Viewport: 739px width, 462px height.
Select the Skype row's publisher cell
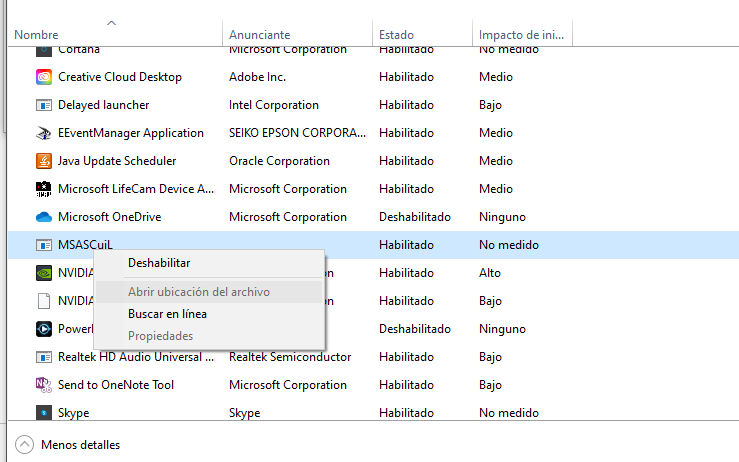coord(244,413)
